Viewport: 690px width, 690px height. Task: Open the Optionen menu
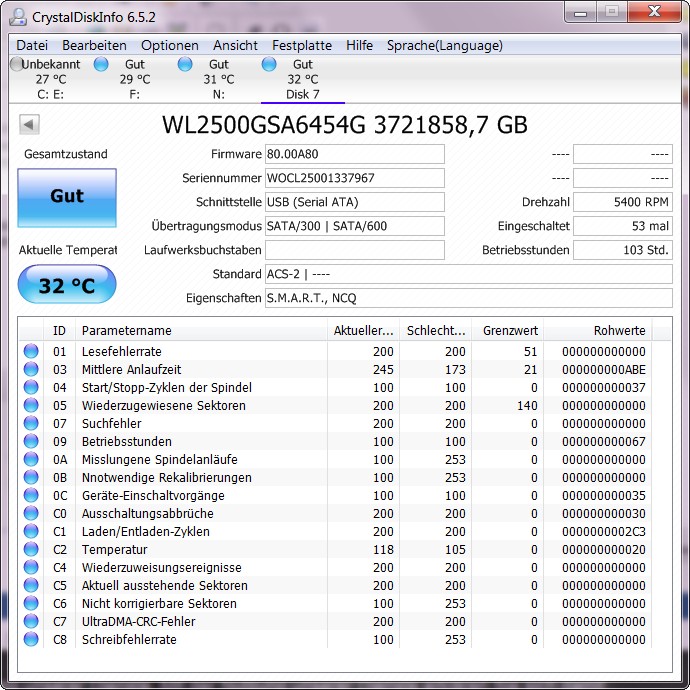click(x=169, y=45)
